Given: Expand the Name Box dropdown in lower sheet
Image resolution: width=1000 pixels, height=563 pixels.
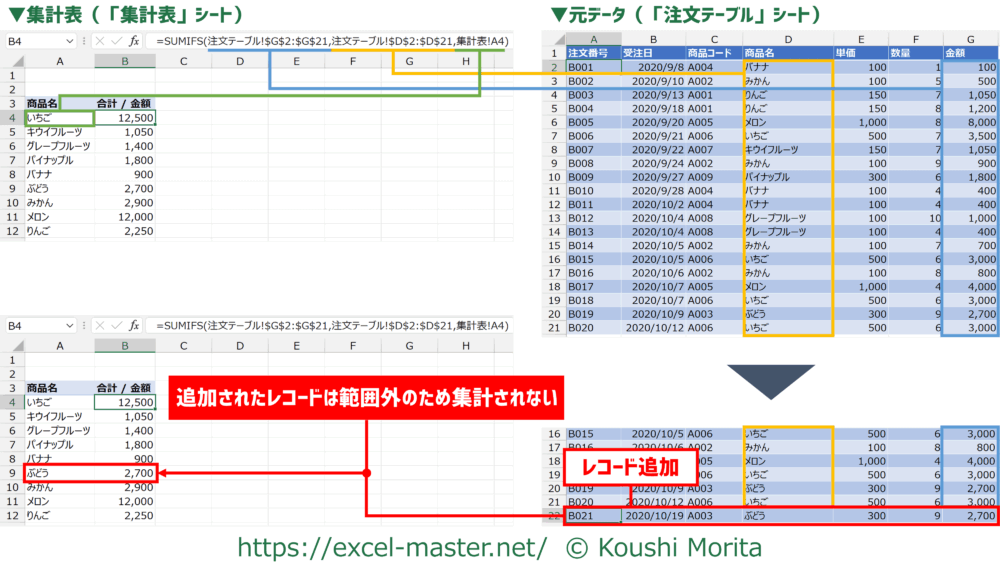Looking at the screenshot, I should click(68, 326).
